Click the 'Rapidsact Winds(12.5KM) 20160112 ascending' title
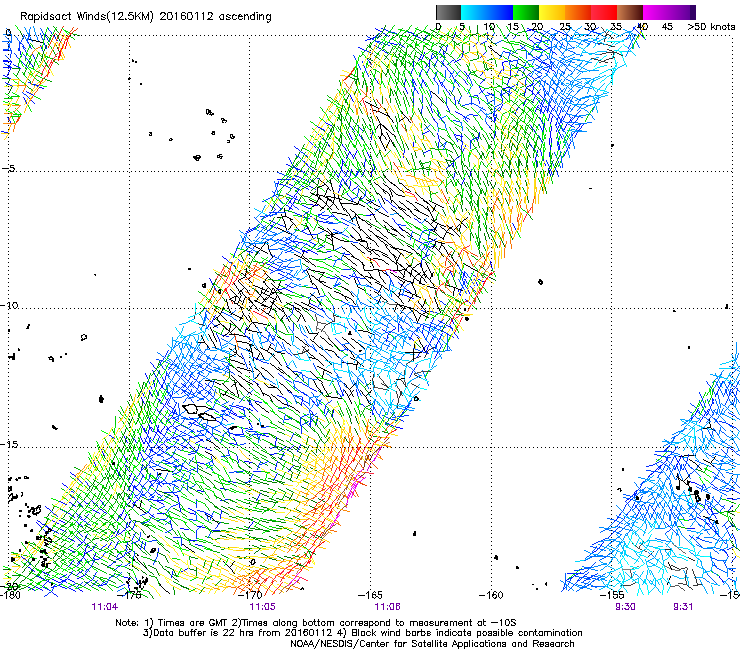 146,17
